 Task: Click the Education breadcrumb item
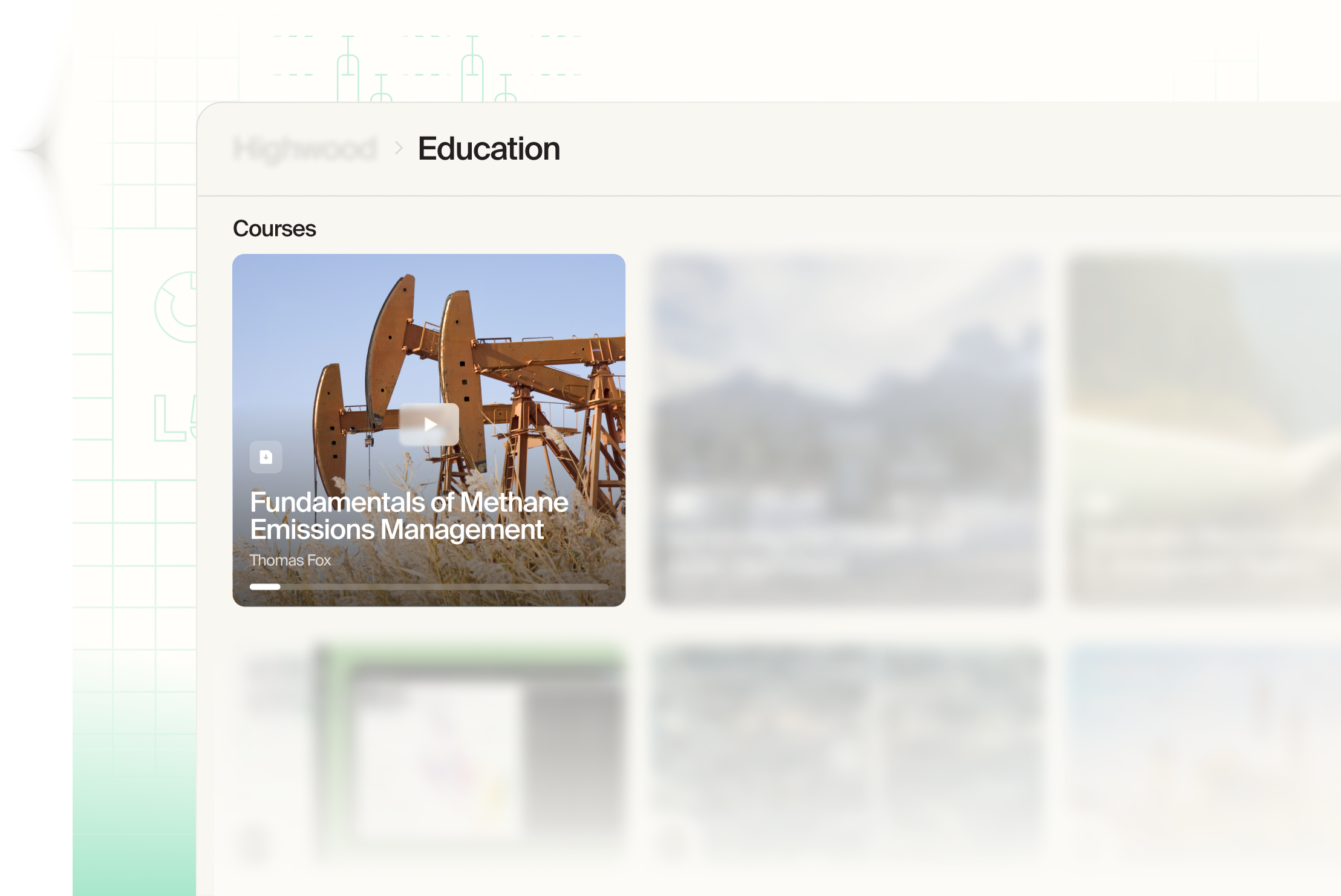(x=489, y=149)
